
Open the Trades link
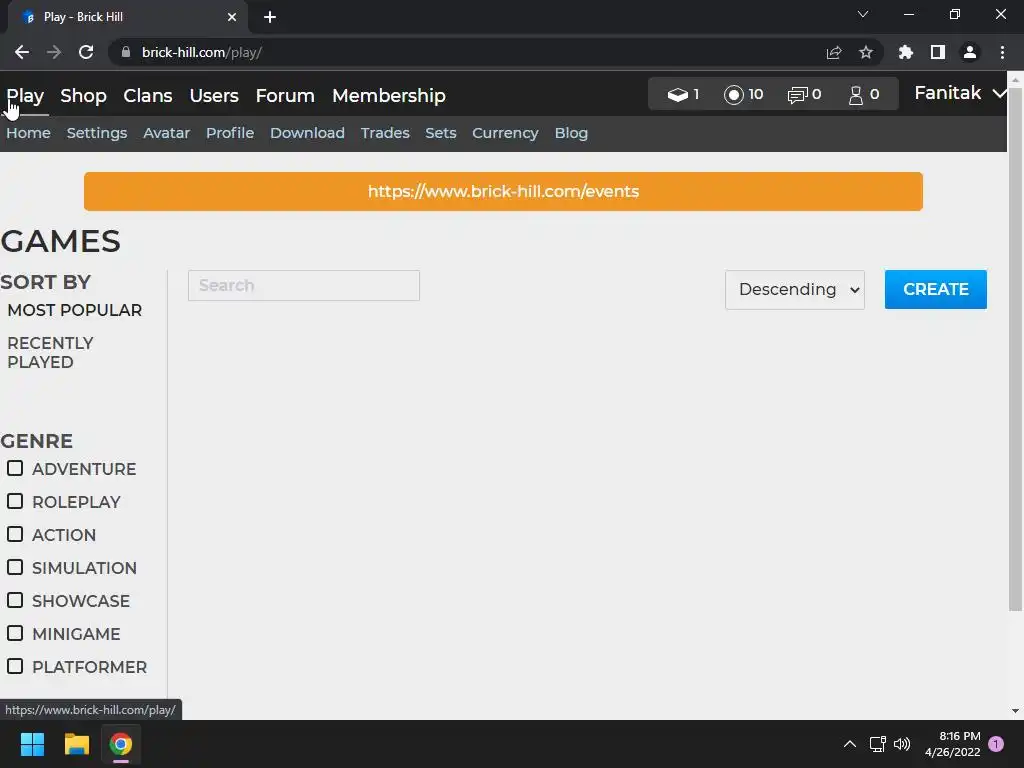385,133
